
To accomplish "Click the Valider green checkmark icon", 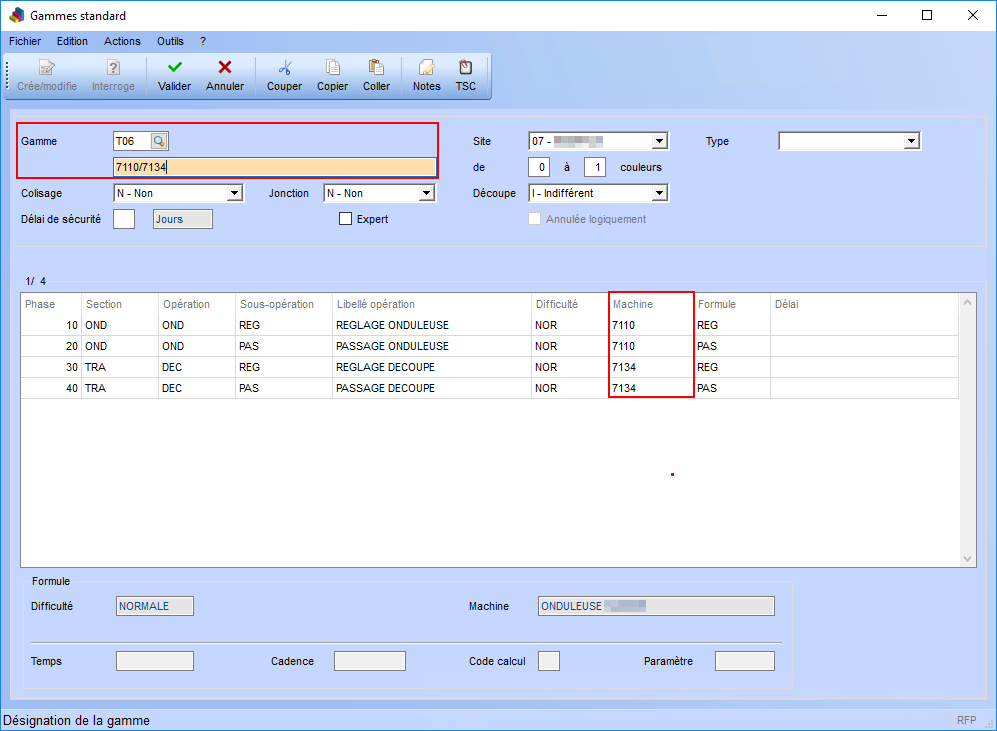I will click(x=174, y=68).
